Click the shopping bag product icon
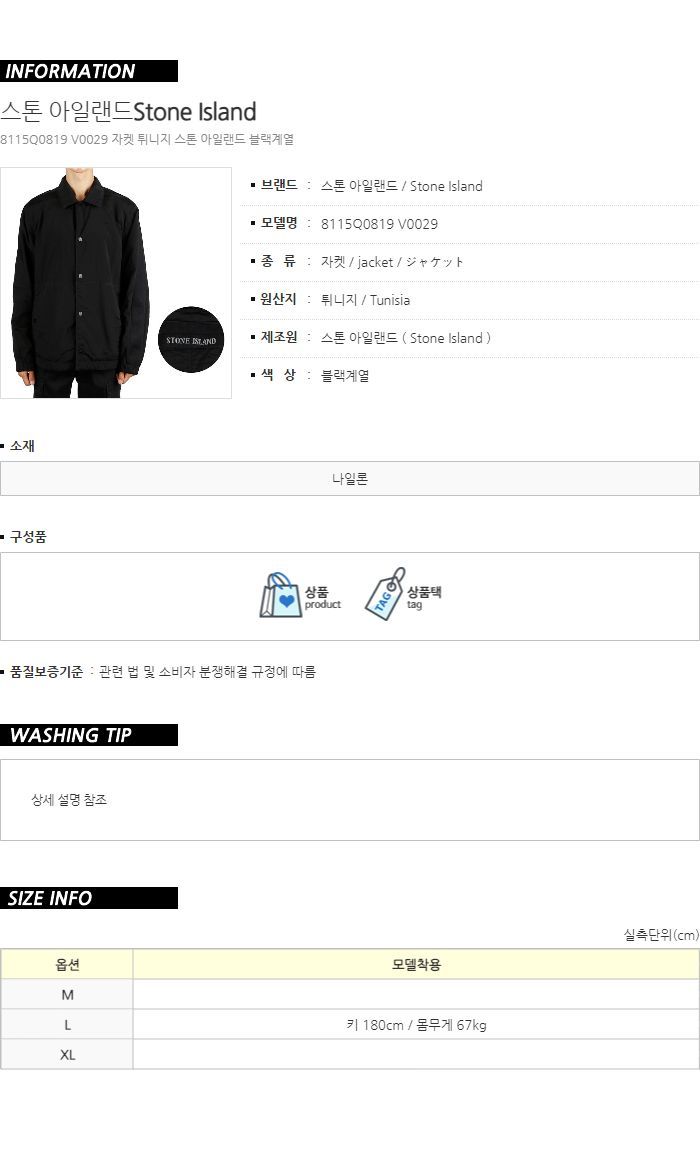This screenshot has width=700, height=1155. [281, 595]
